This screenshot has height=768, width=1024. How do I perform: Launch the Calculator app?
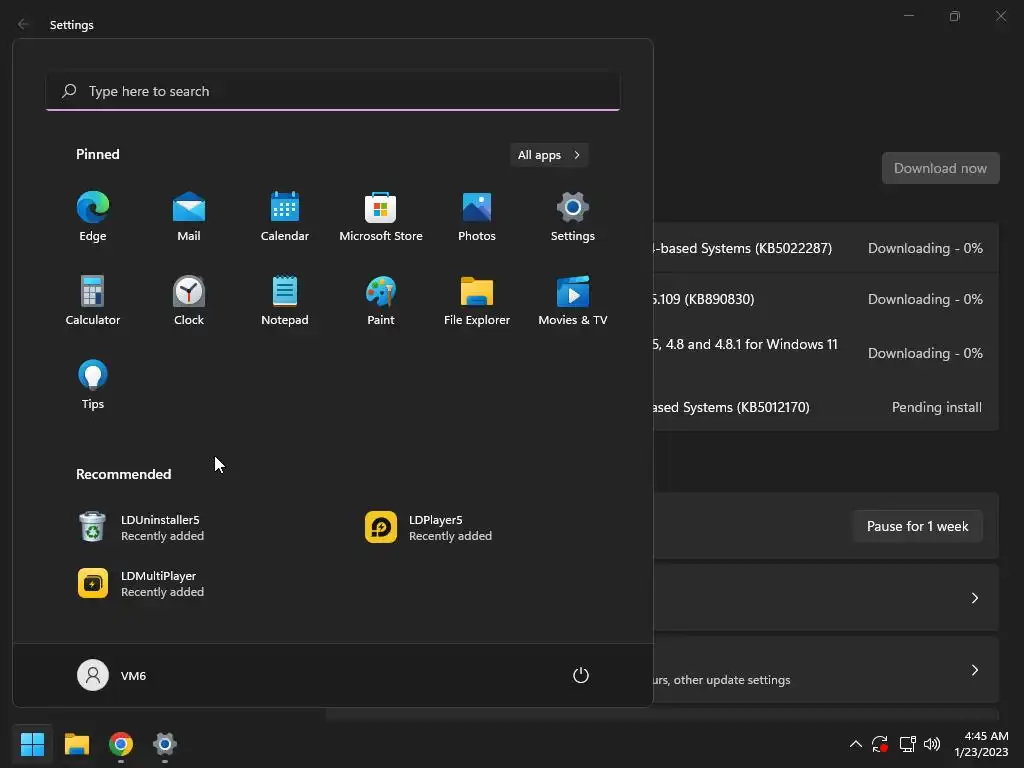[x=93, y=300]
